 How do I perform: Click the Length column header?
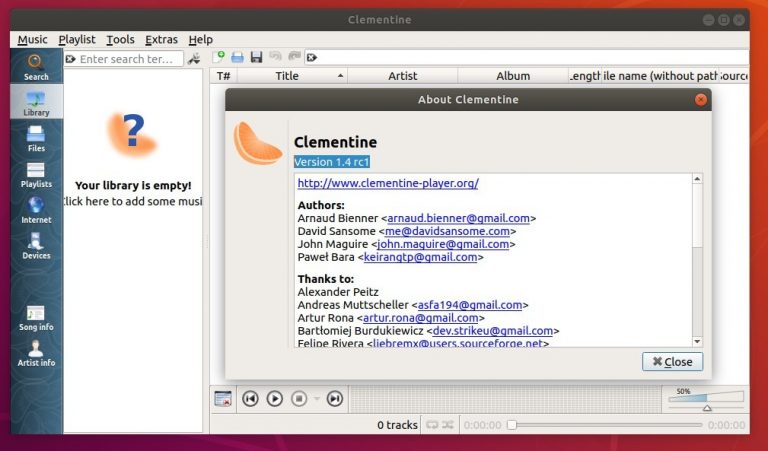click(585, 76)
